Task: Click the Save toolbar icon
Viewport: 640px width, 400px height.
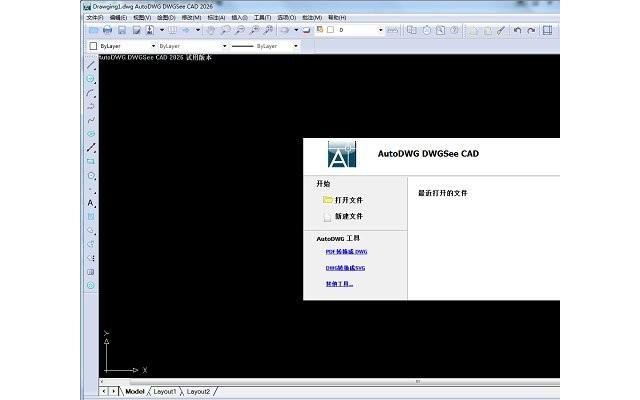Action: pyautogui.click(x=122, y=30)
